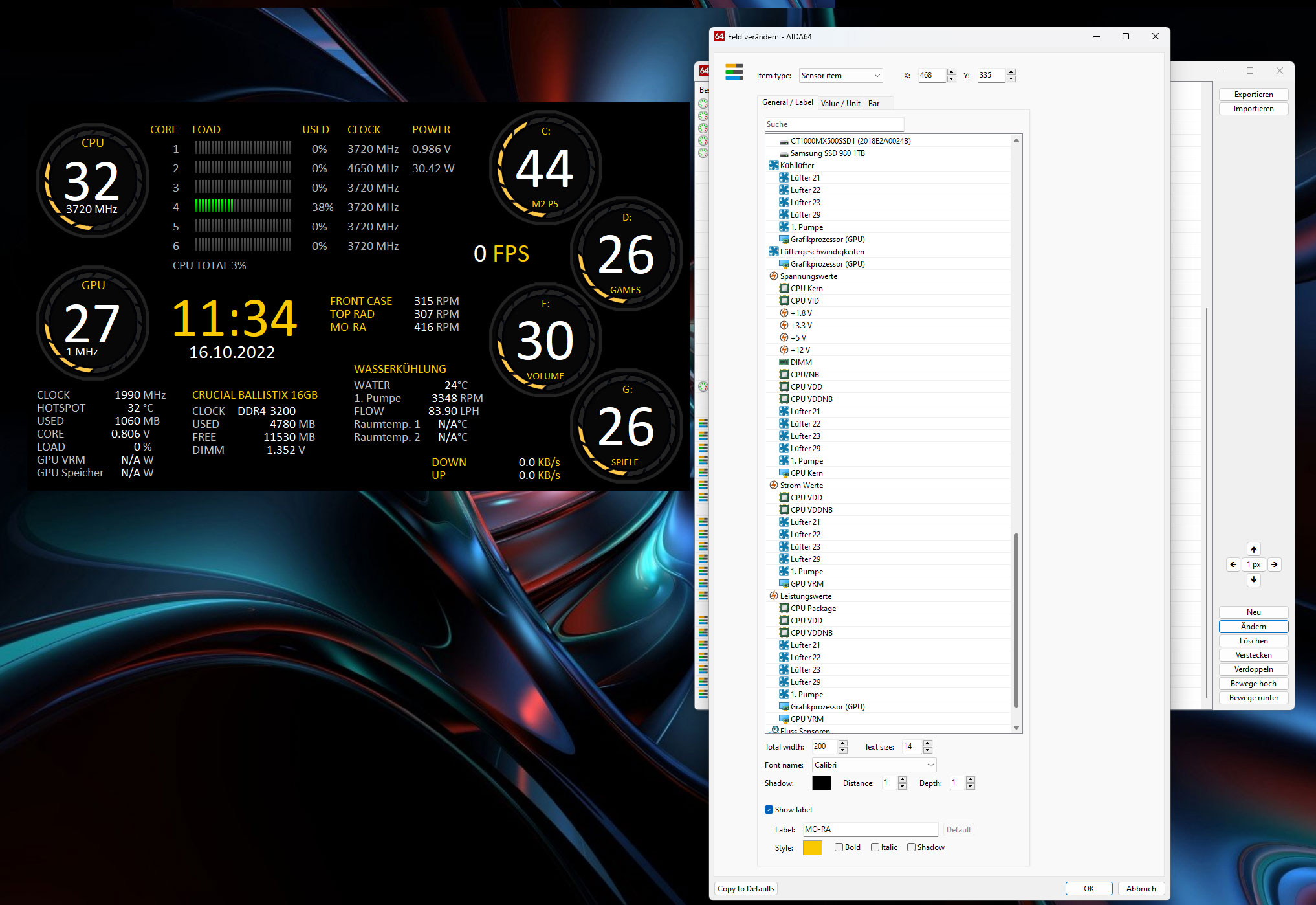Click the DIMM memory module icon
Screen dimensions: 1316x905
(784, 363)
